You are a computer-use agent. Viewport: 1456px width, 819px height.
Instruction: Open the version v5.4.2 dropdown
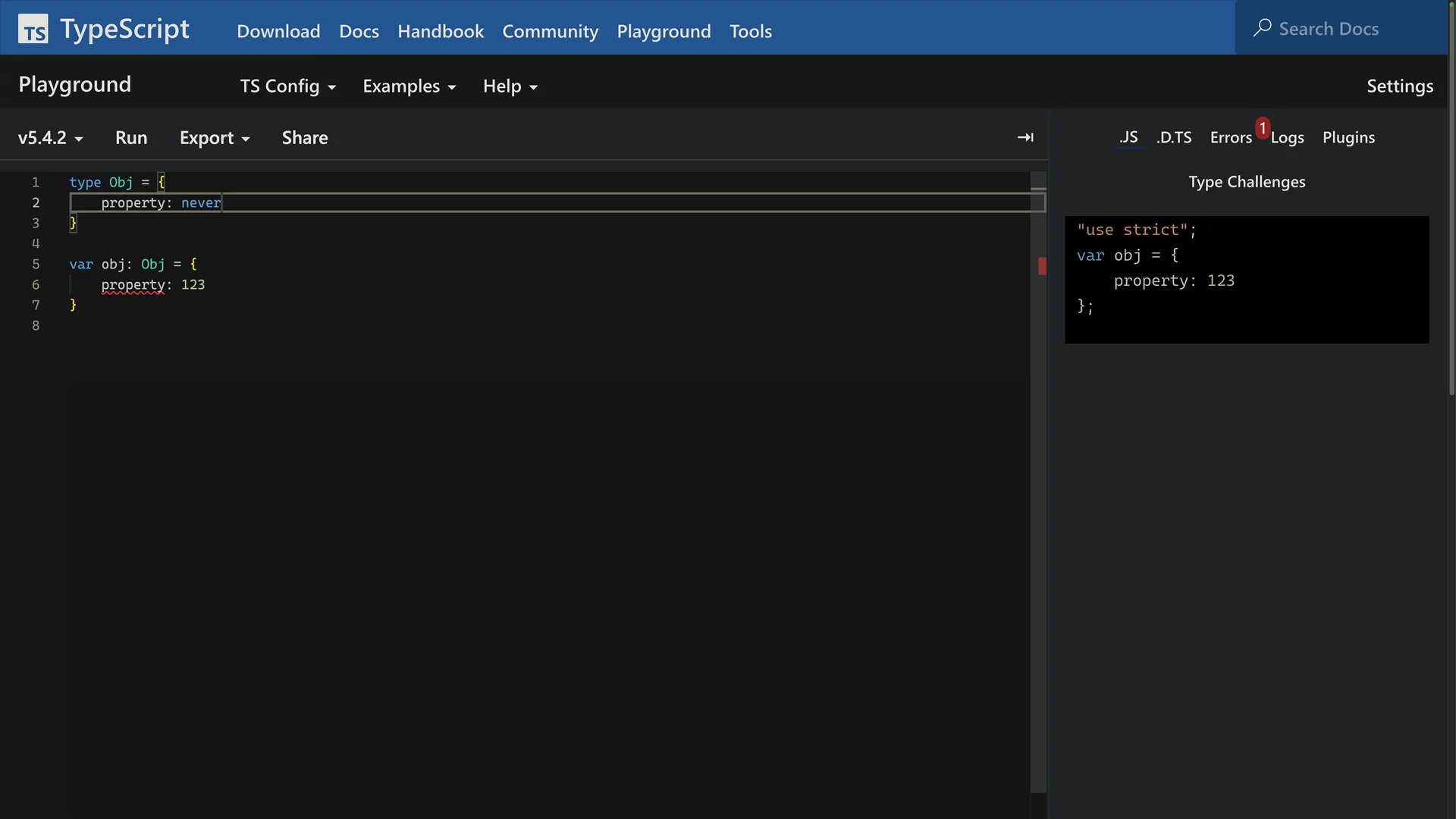click(50, 138)
